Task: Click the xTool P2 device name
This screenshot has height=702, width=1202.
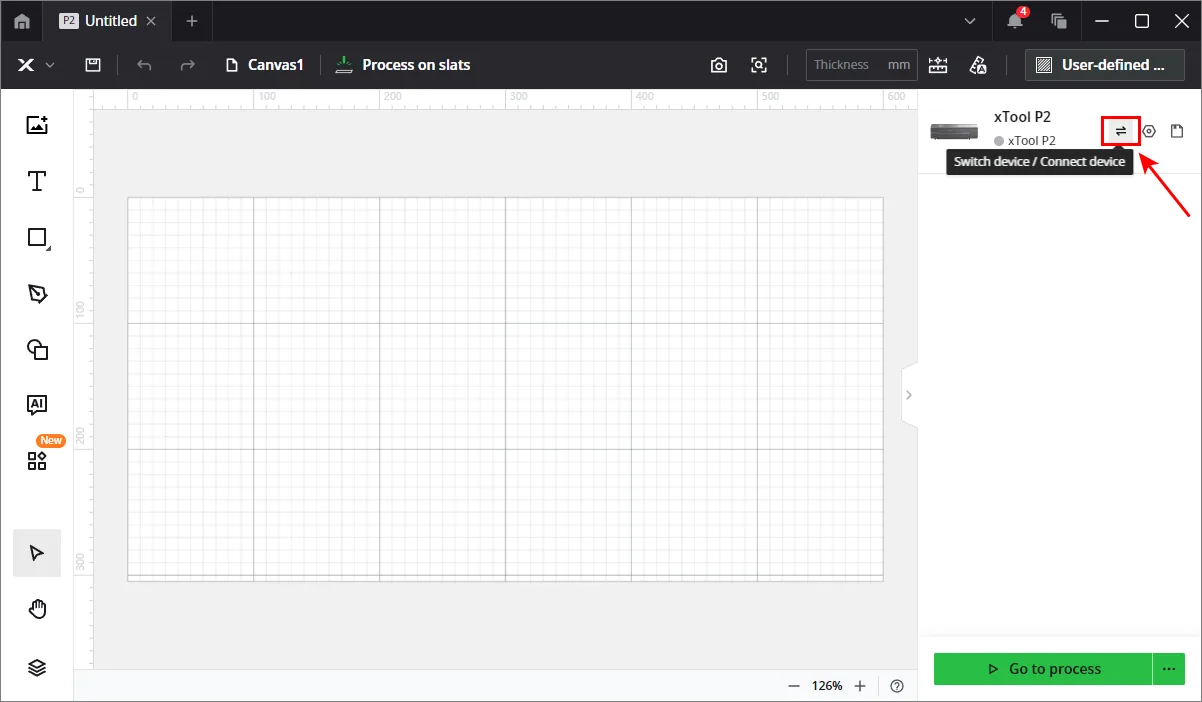Action: click(x=1022, y=117)
